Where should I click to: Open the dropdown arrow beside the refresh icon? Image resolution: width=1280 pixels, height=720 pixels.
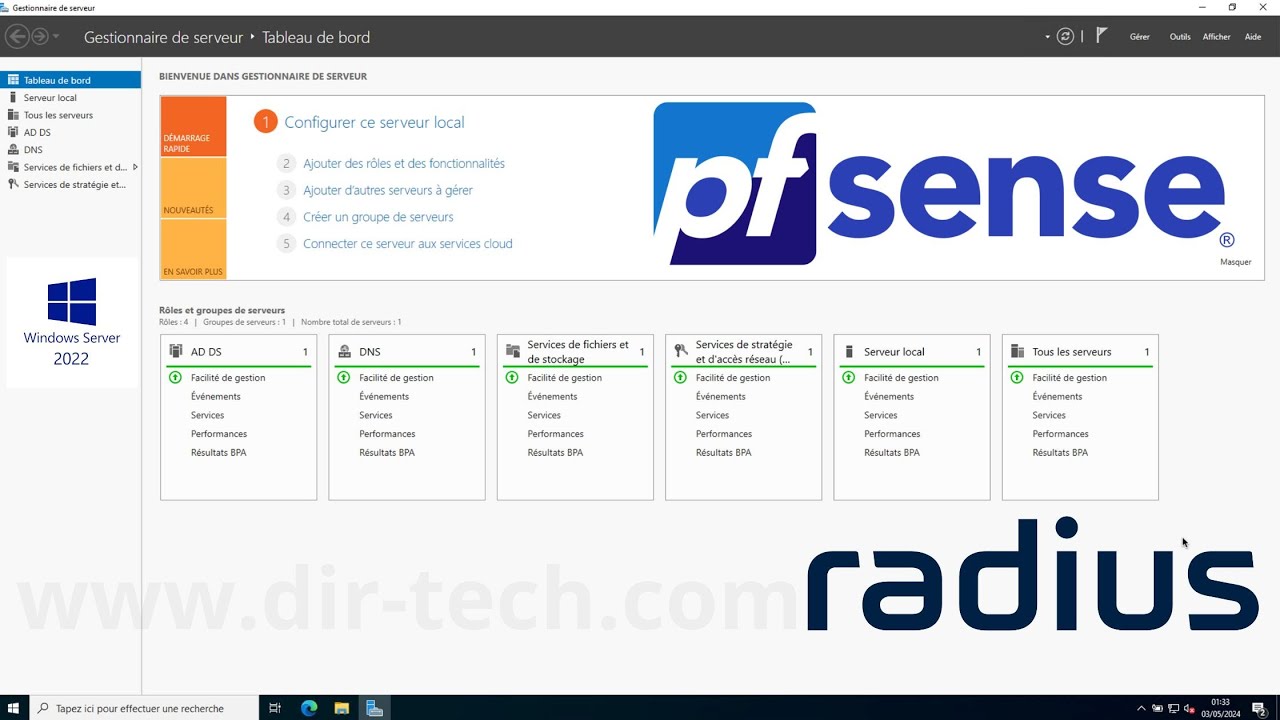pyautogui.click(x=1048, y=37)
